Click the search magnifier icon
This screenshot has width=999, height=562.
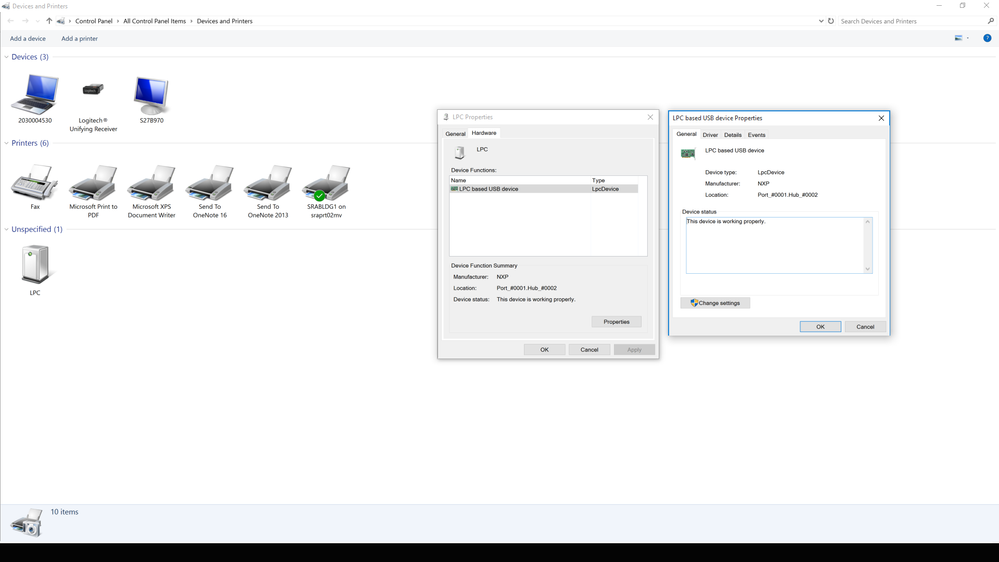(991, 21)
